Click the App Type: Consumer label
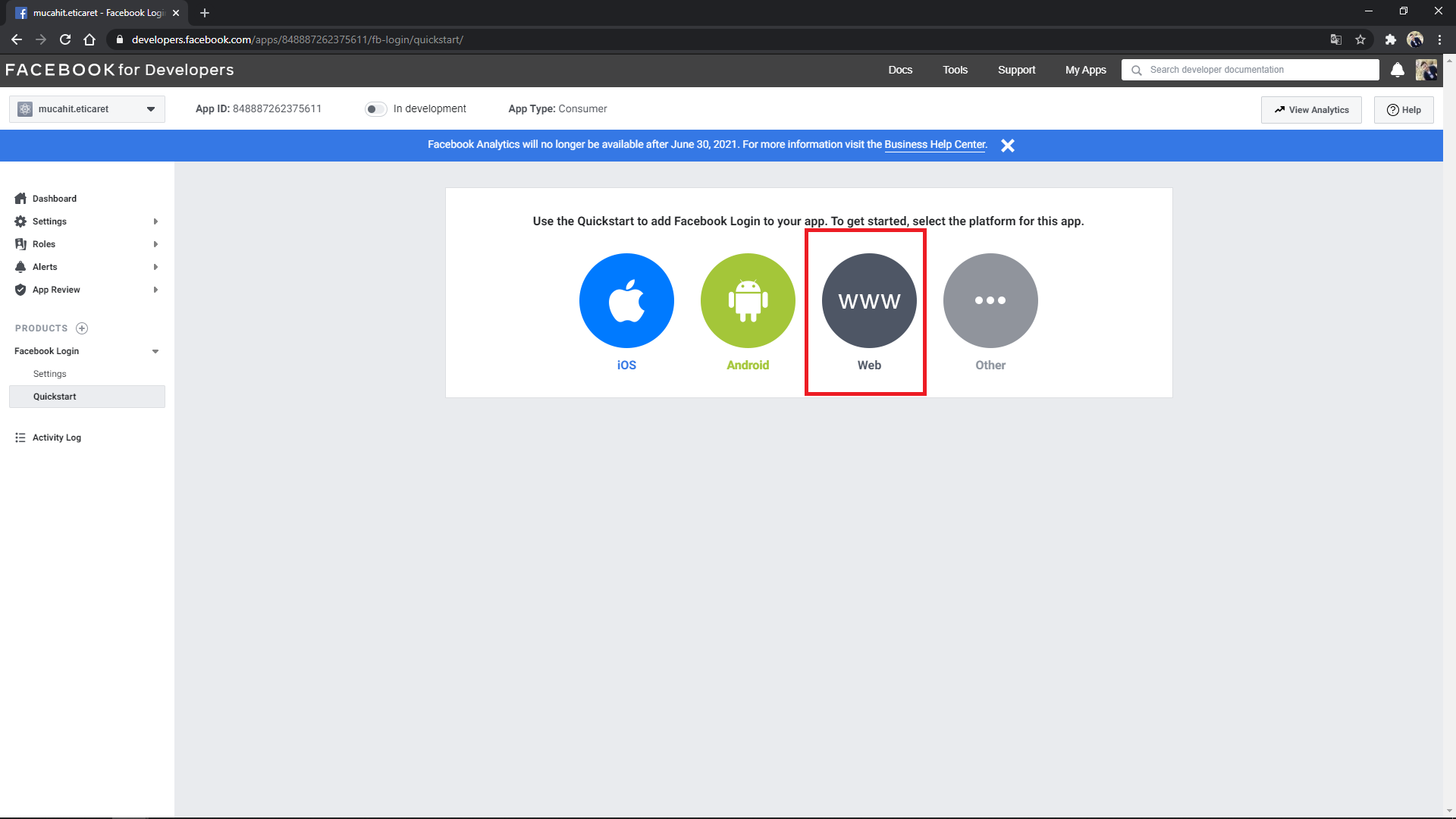The height and width of the screenshot is (819, 1456). point(557,109)
